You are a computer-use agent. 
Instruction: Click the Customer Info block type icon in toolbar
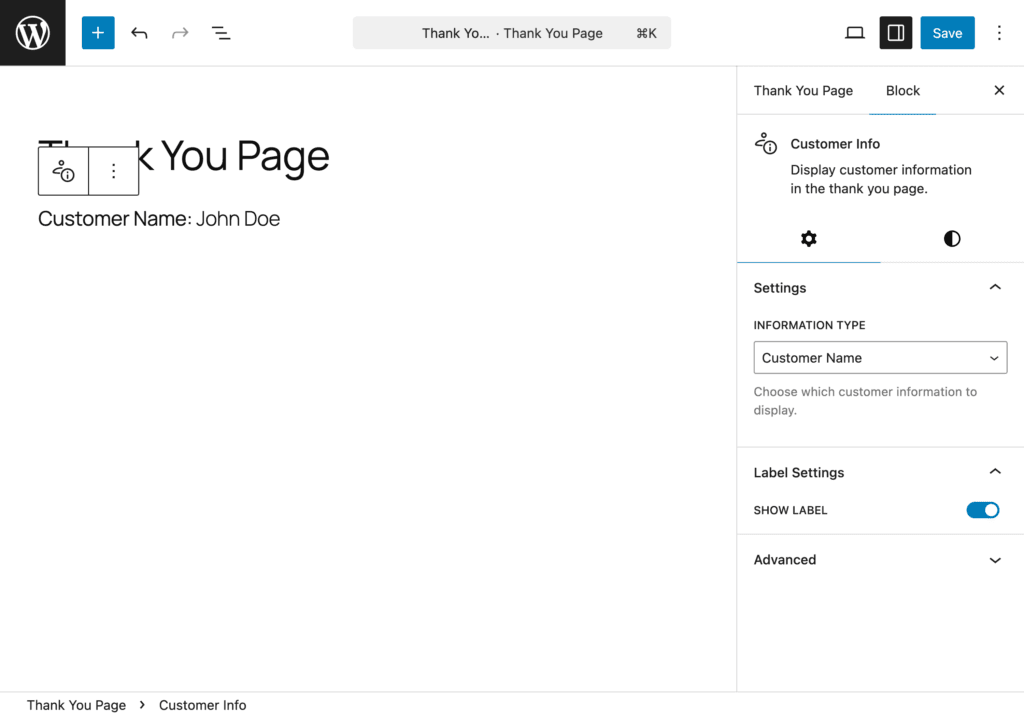tap(64, 171)
